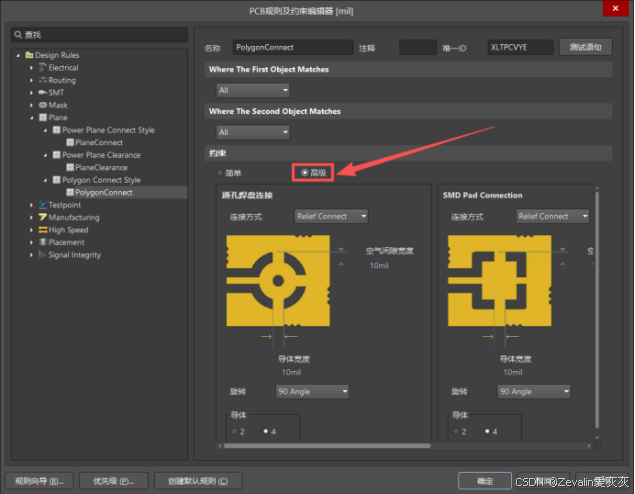
Task: Click the PlaneConnect rule icon
Action: tap(70, 142)
